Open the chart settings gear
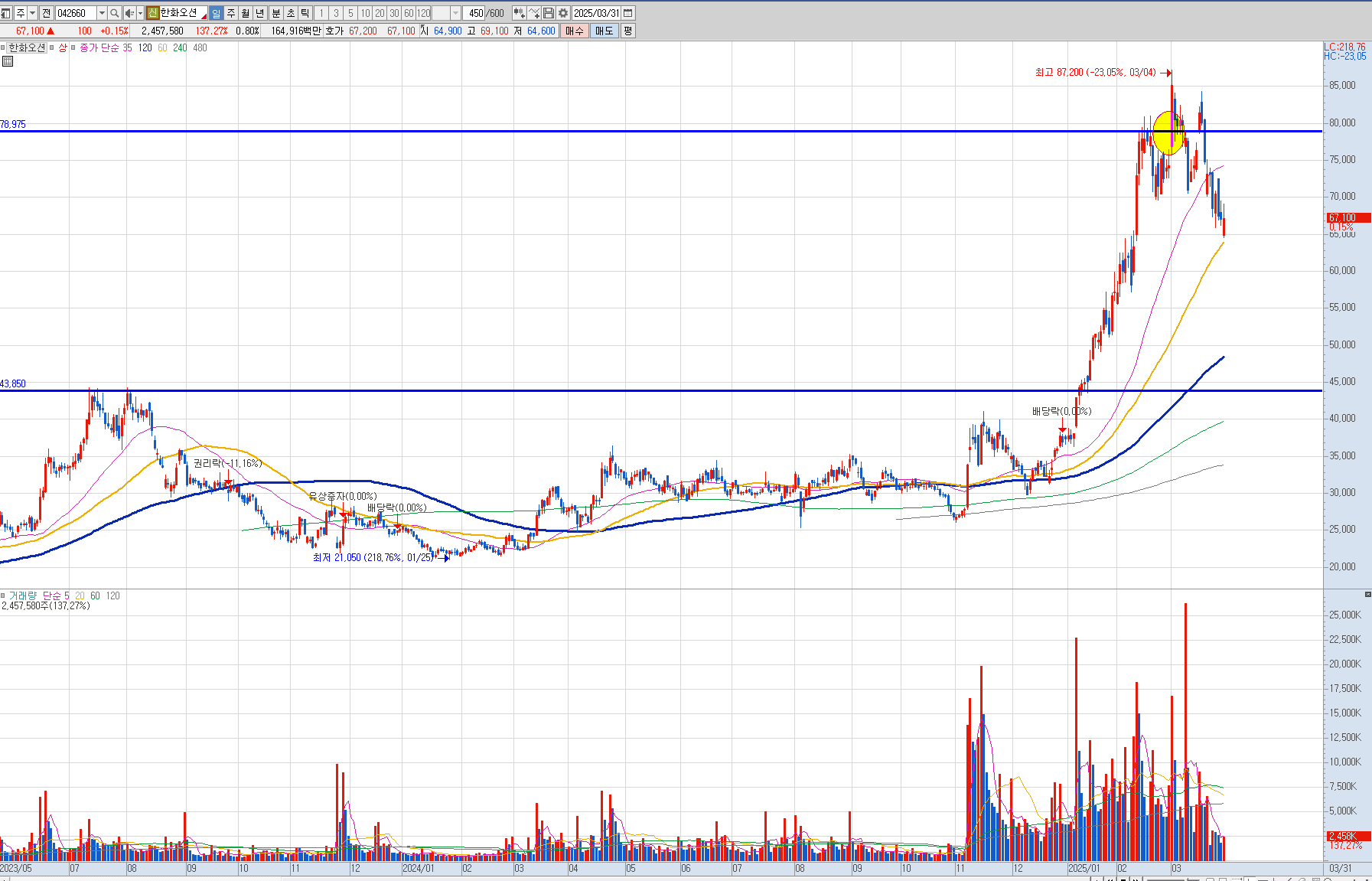 pyautogui.click(x=563, y=13)
